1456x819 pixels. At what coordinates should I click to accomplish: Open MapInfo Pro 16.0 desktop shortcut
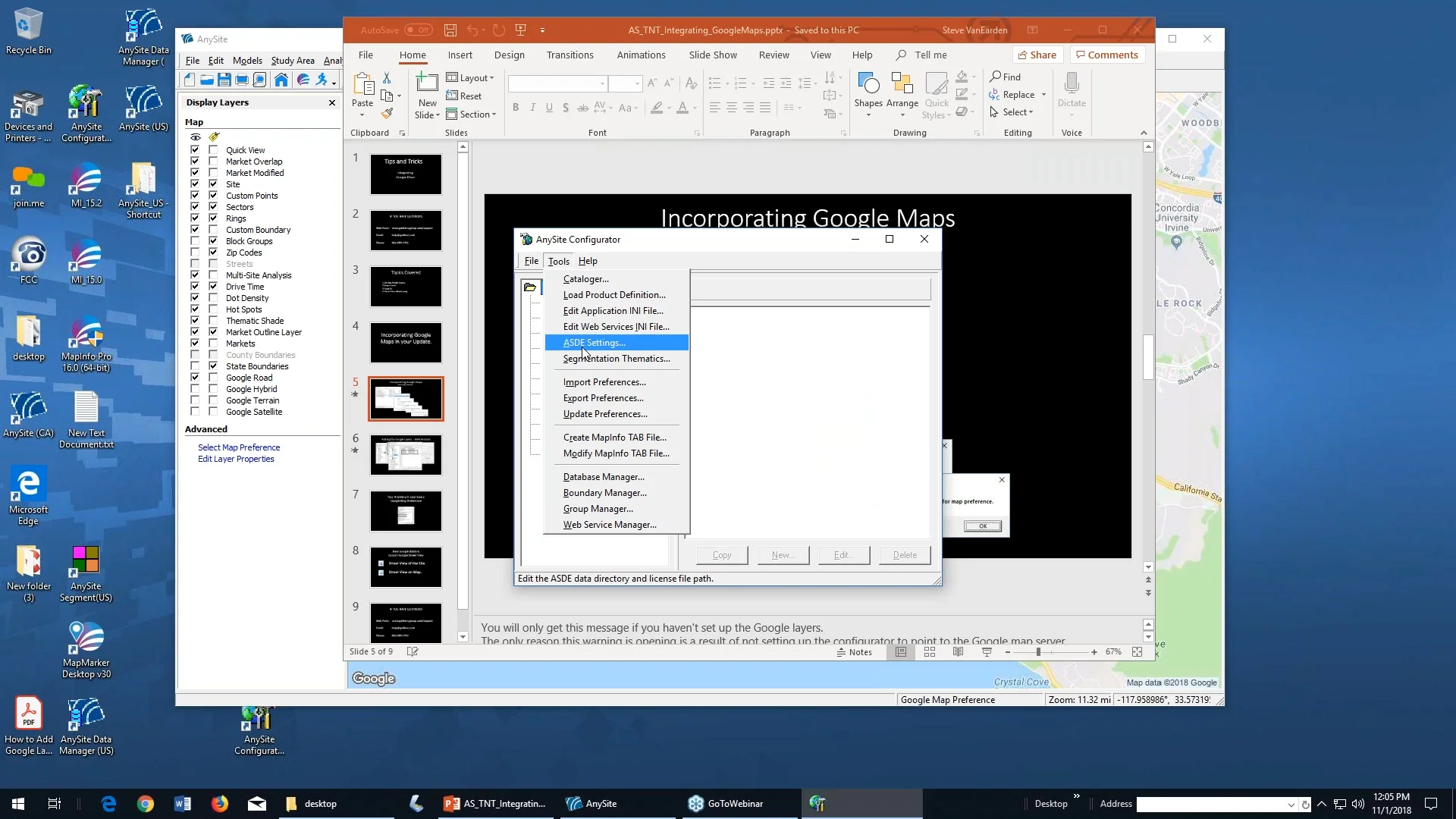coord(86,345)
